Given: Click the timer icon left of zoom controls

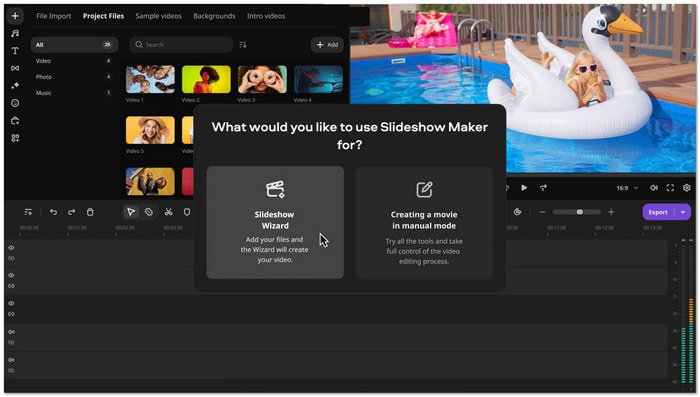Looking at the screenshot, I should click(x=517, y=212).
